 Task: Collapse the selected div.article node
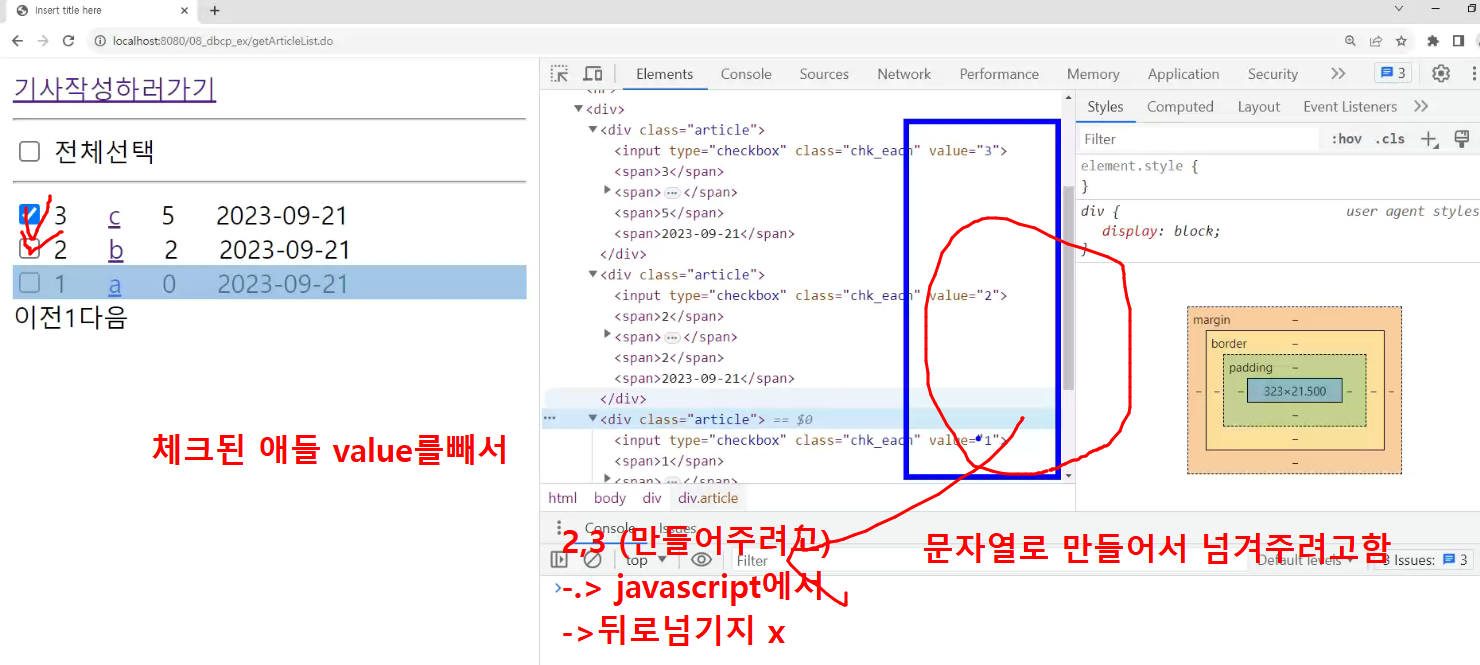pyautogui.click(x=592, y=419)
